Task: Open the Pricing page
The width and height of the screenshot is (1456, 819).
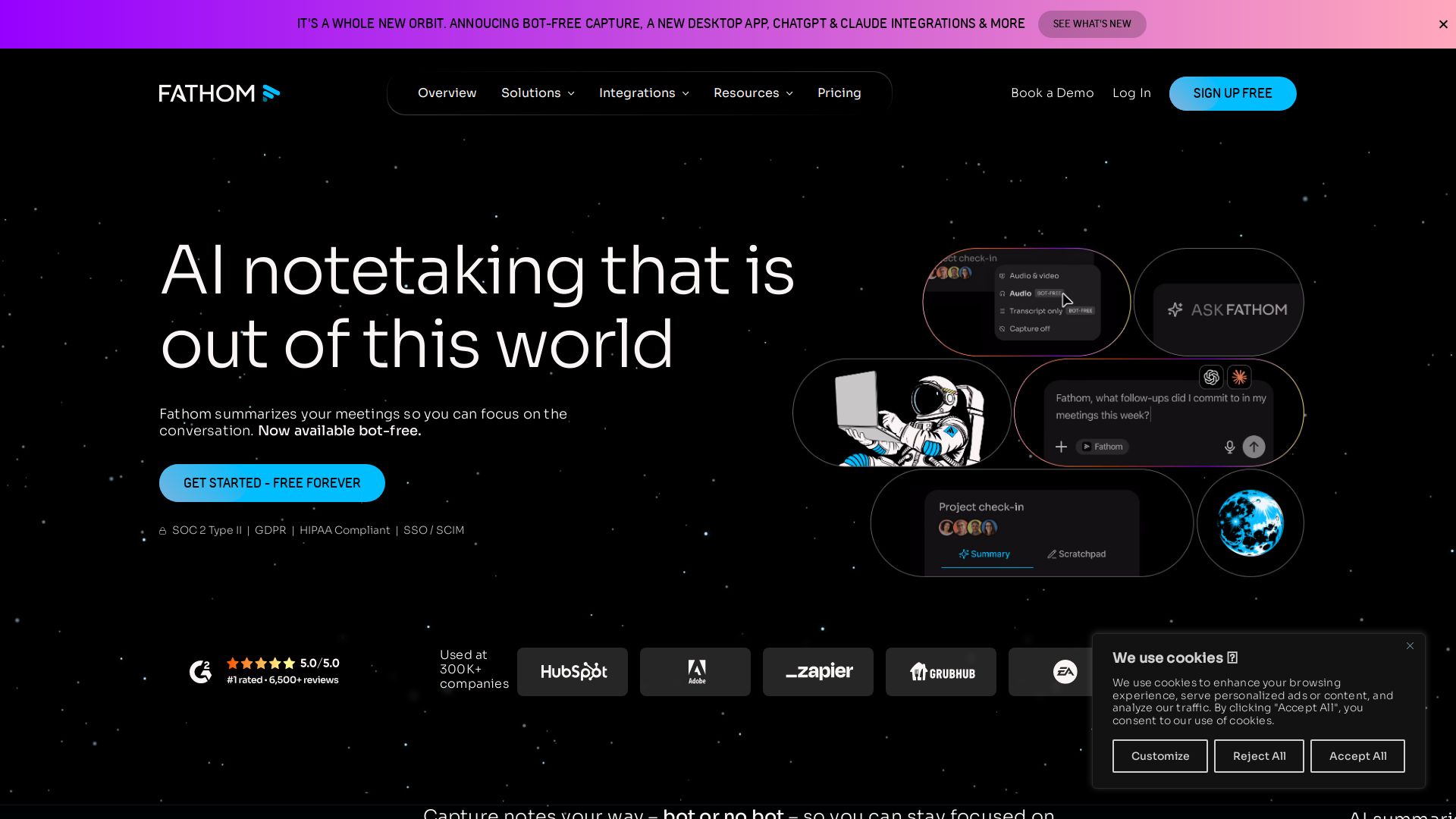Action: [839, 93]
